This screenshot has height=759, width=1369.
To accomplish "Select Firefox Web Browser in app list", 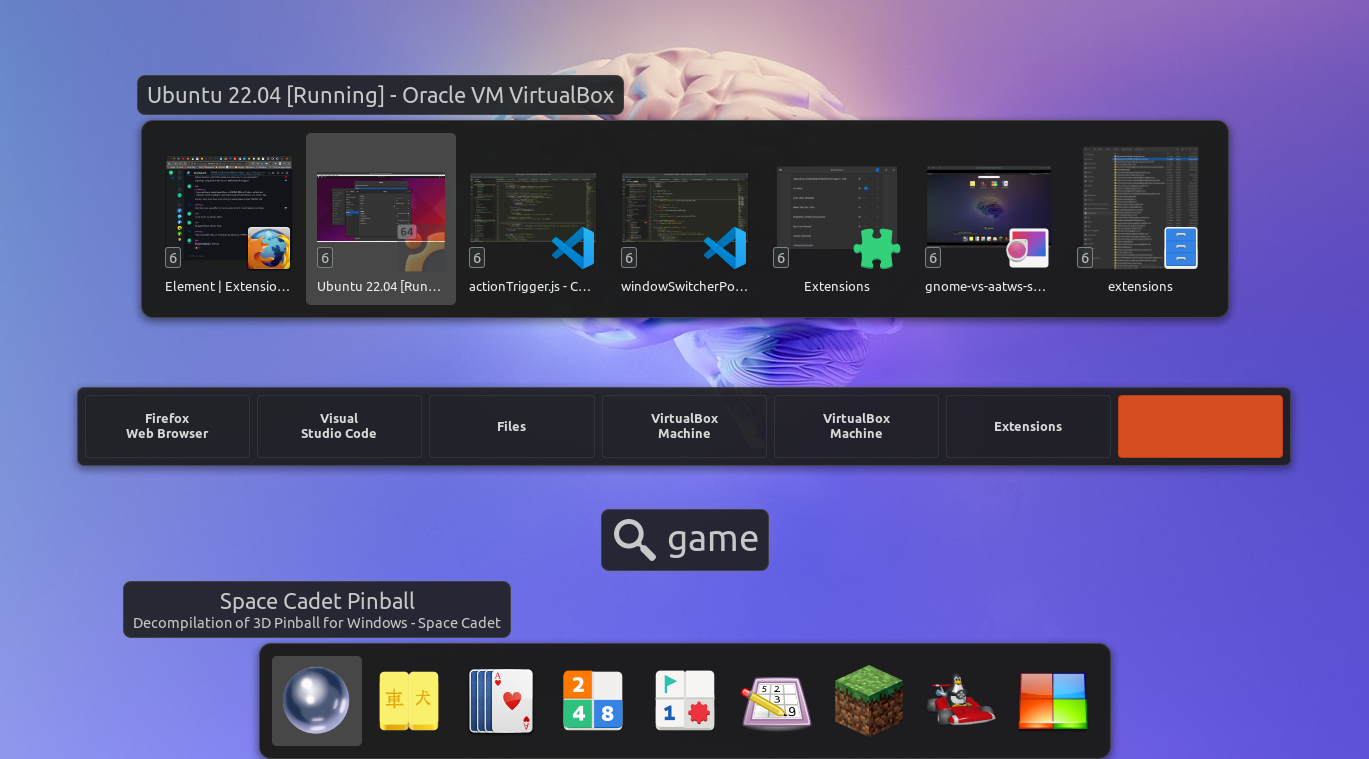I will click(x=167, y=426).
